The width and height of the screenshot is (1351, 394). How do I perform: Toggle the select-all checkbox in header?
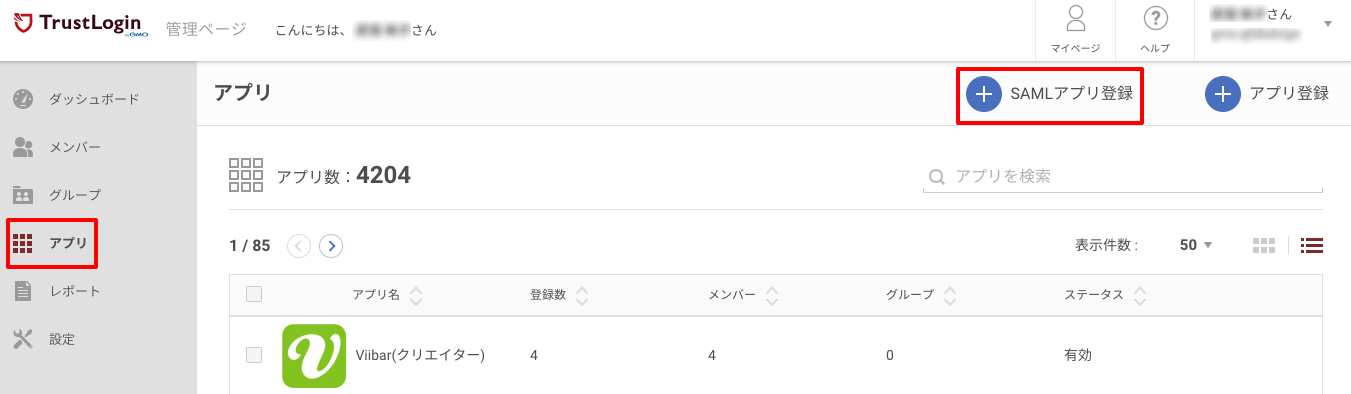[x=254, y=294]
